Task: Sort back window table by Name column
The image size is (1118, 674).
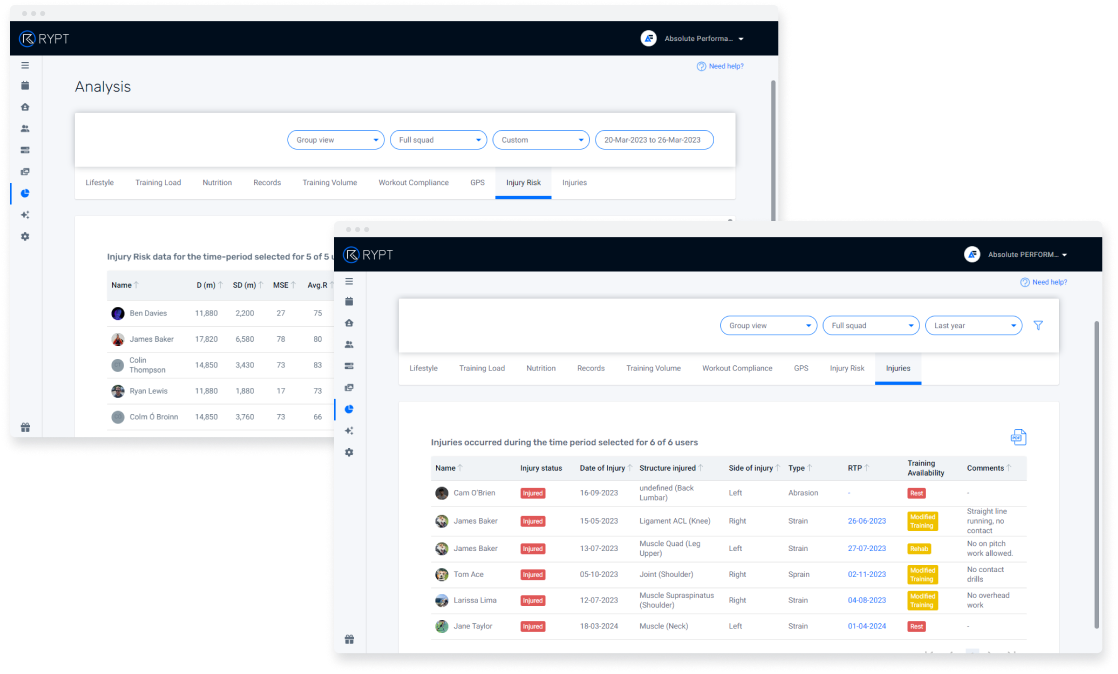Action: [125, 285]
